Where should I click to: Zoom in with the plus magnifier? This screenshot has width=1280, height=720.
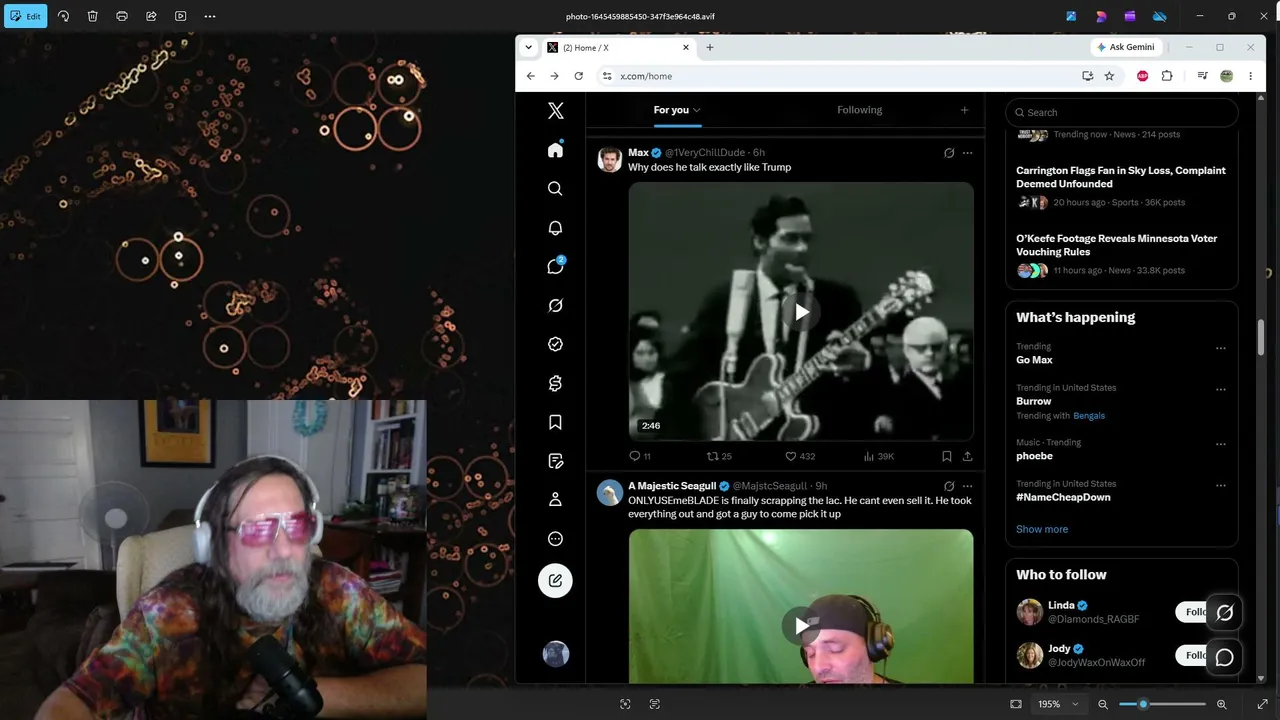[x=1221, y=704]
